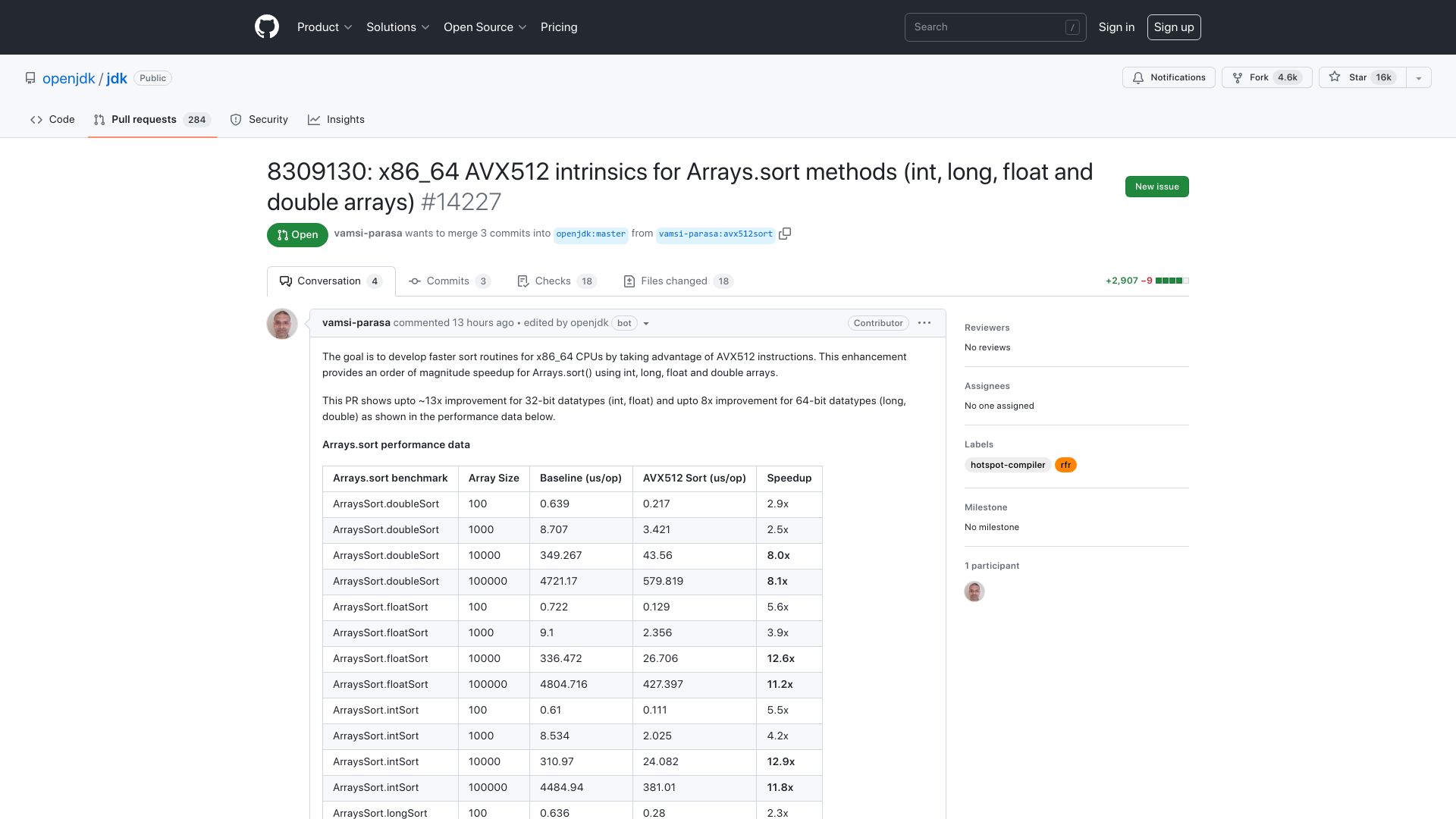This screenshot has height=819, width=1456.
Task: Click the participant avatar in the sidebar
Action: [x=974, y=591]
